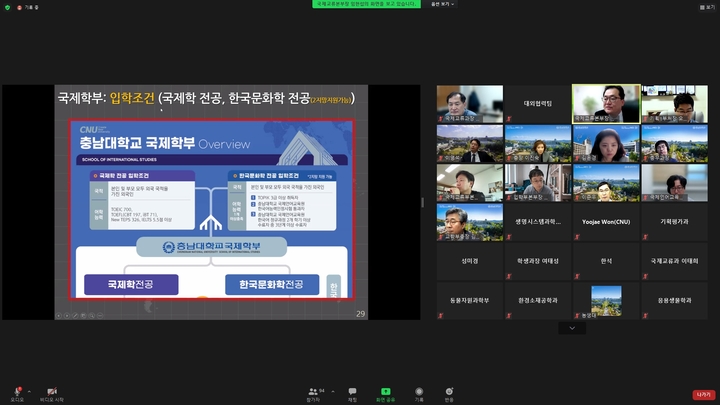
Task: Click red 나가기 leave button
Action: (703, 394)
